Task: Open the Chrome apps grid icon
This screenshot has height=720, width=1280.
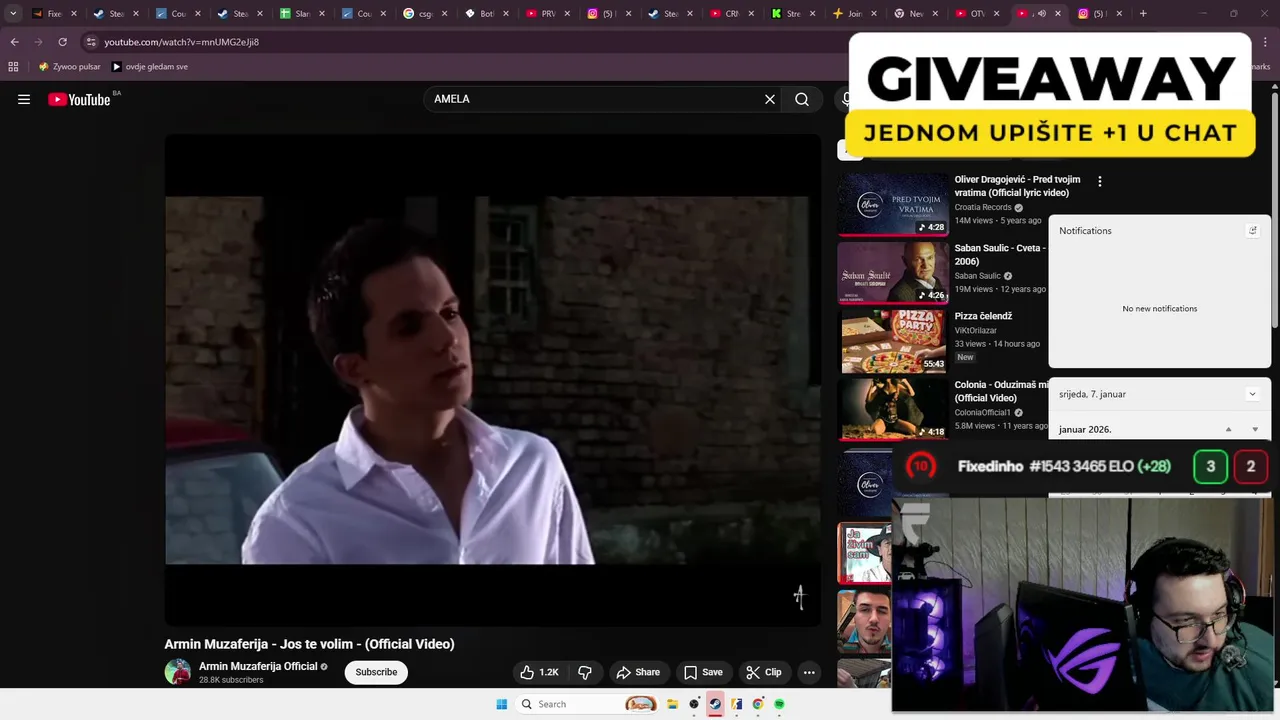Action: 13,67
